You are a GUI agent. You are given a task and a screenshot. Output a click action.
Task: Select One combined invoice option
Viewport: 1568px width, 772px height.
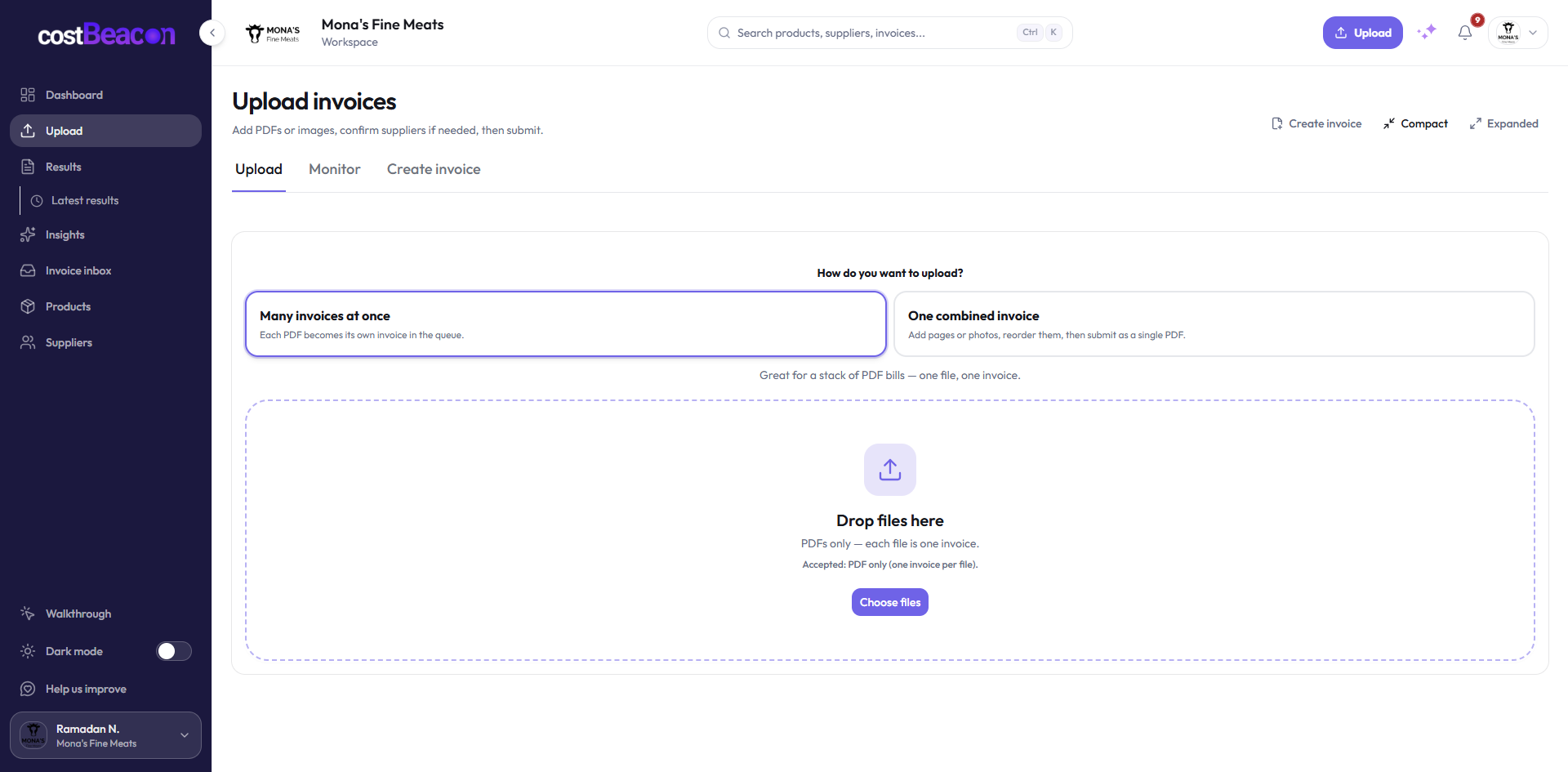coord(1214,324)
